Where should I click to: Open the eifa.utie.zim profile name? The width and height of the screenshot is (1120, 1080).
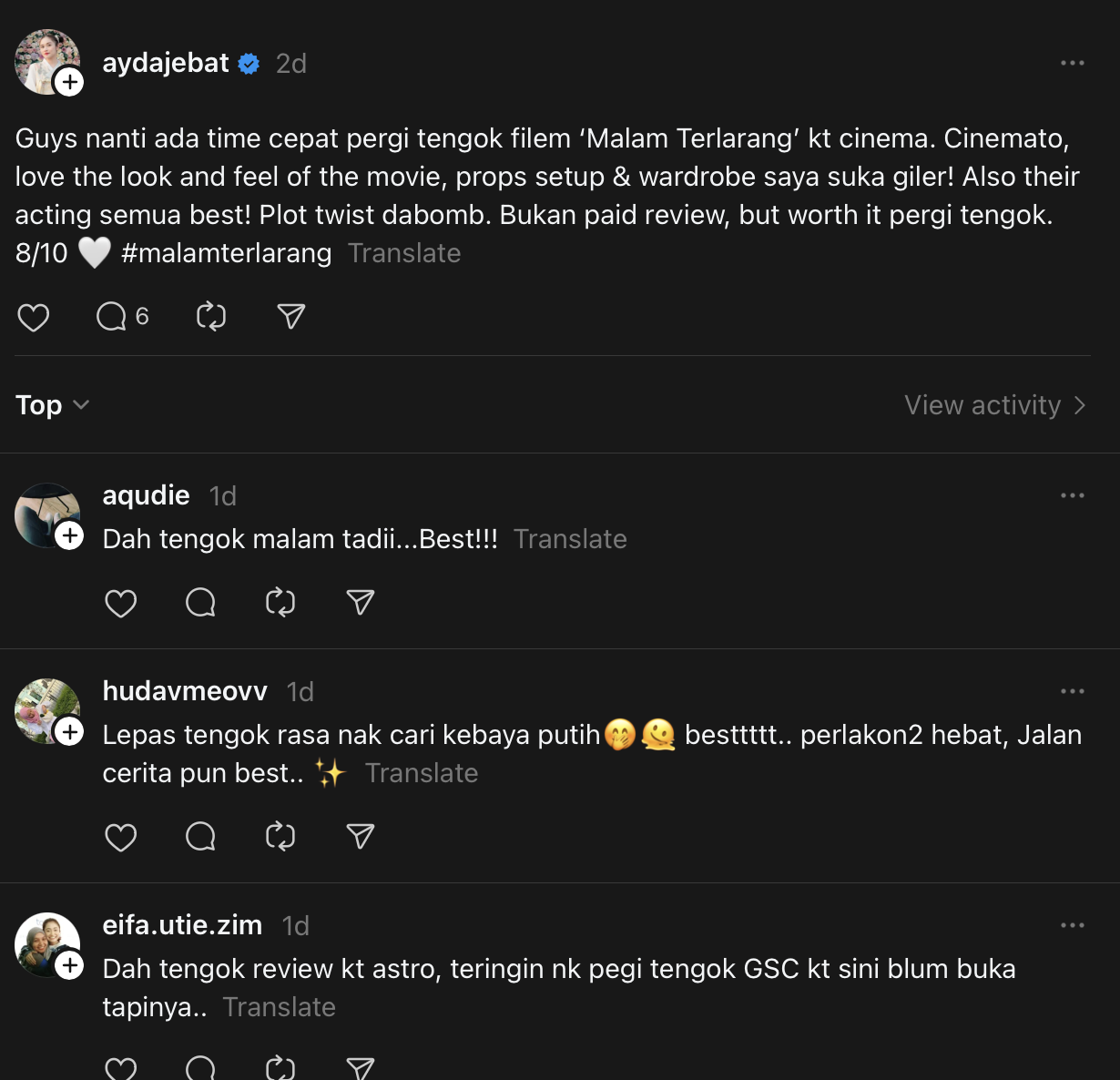(x=182, y=925)
